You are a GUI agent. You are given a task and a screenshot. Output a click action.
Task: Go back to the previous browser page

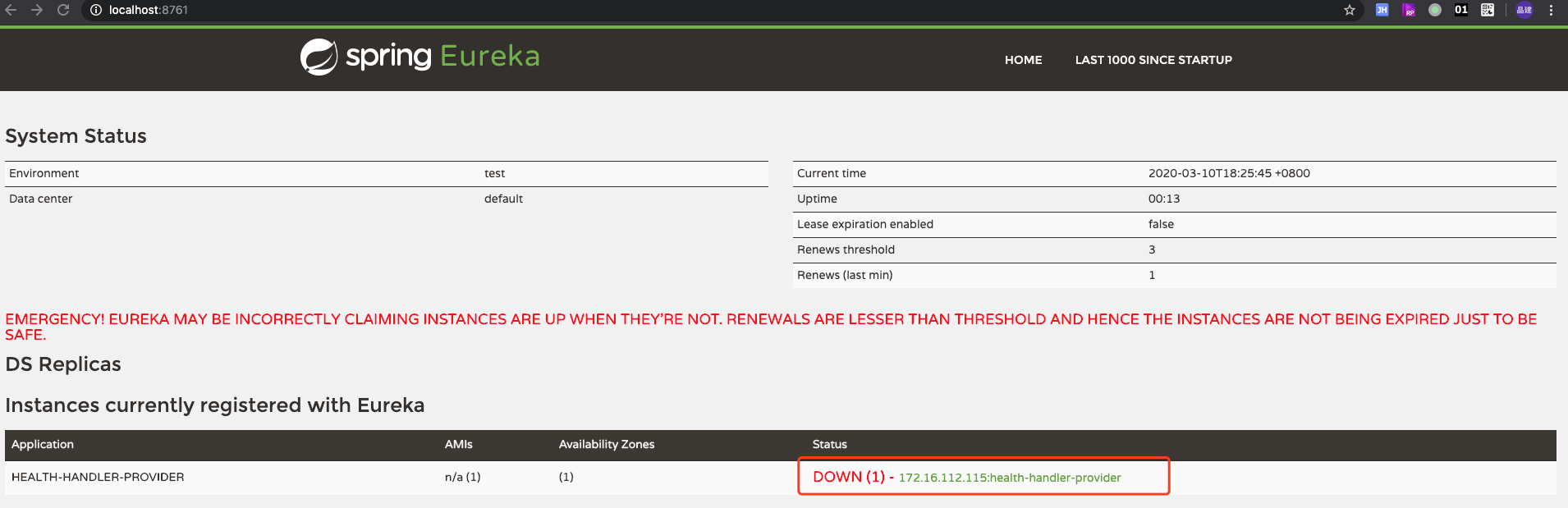point(11,10)
